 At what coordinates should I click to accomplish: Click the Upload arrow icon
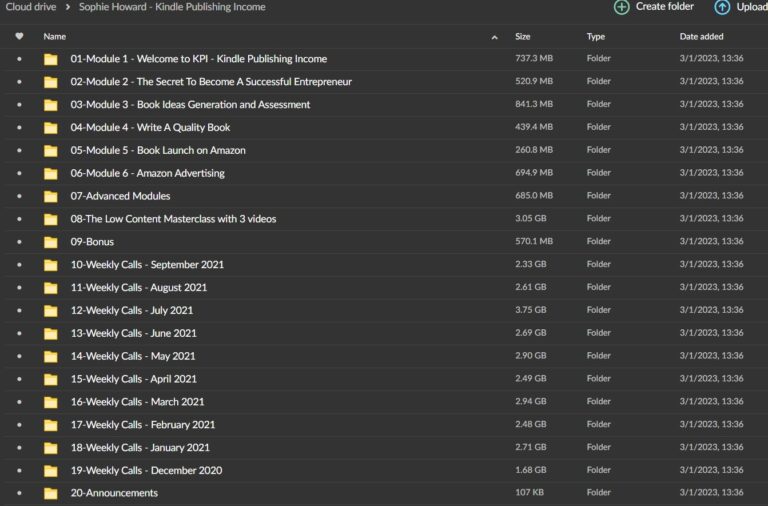pos(722,7)
